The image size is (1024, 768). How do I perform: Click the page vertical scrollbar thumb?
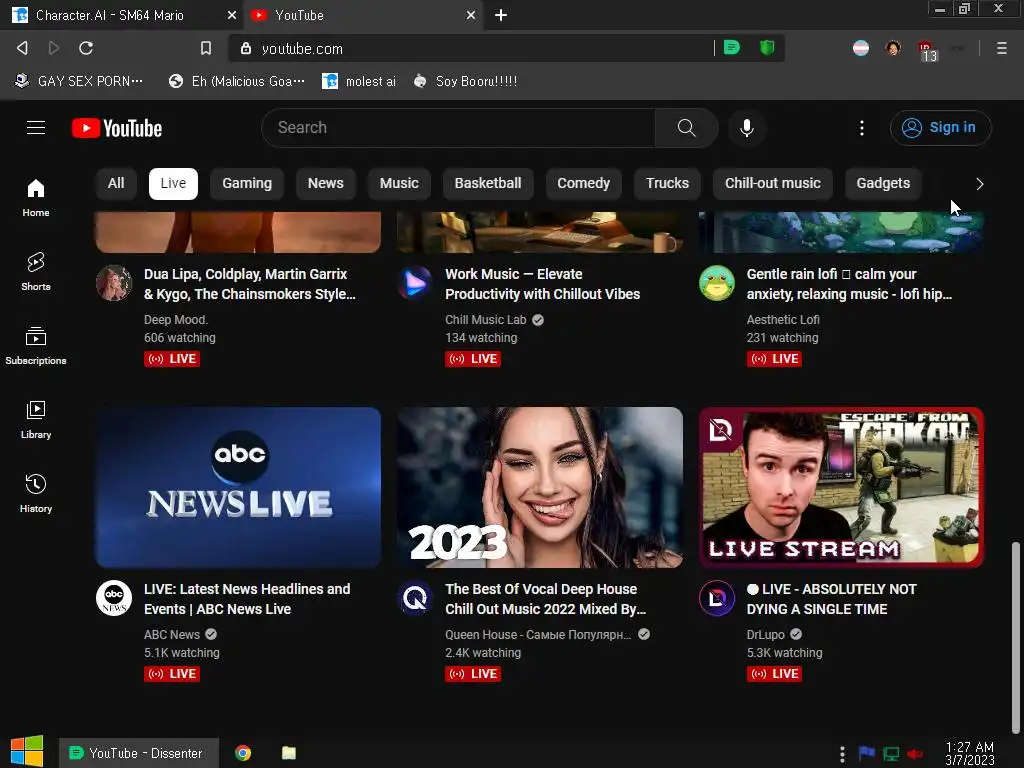coord(1016,637)
